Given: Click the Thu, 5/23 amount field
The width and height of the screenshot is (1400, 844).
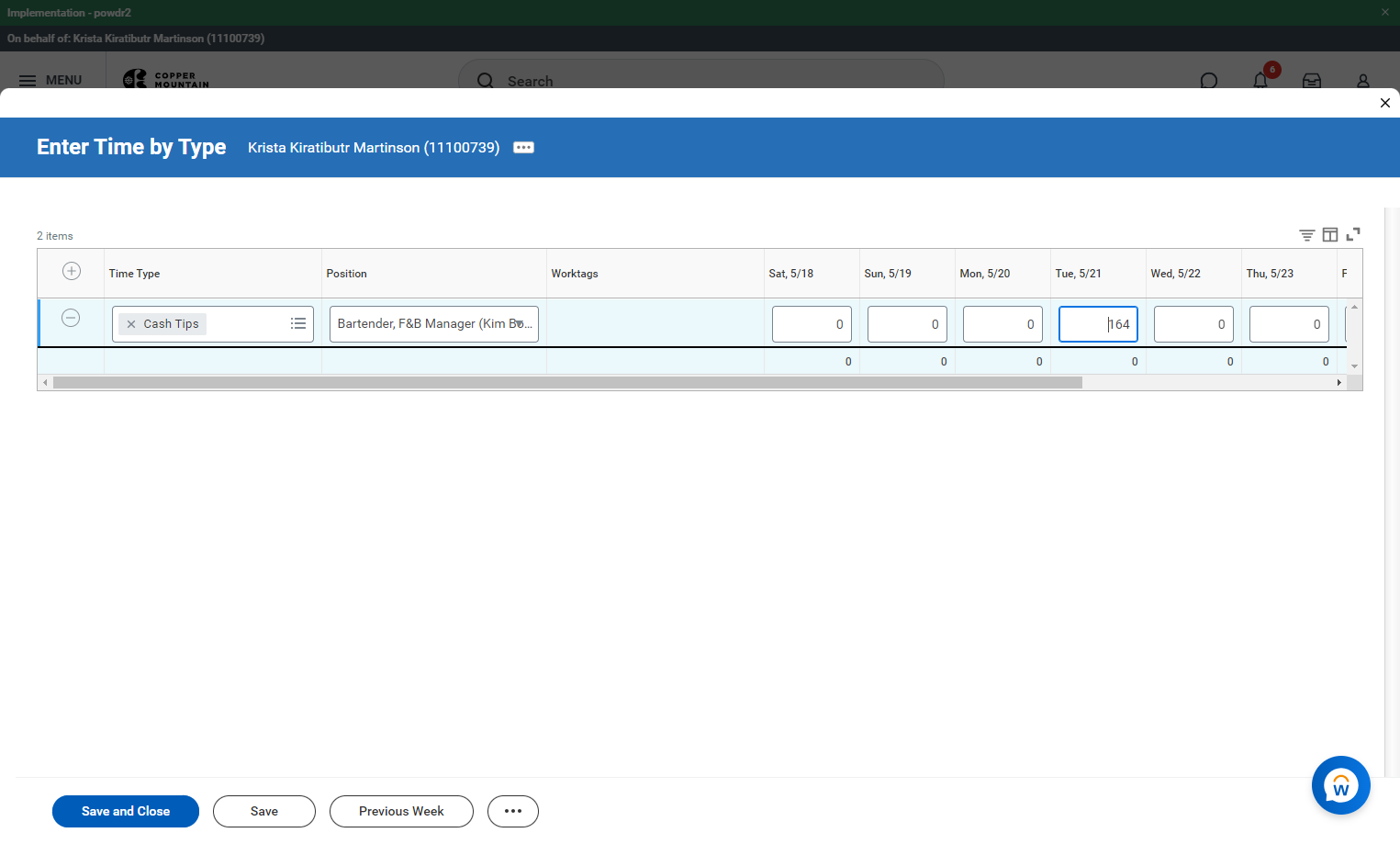Looking at the screenshot, I should (1289, 324).
